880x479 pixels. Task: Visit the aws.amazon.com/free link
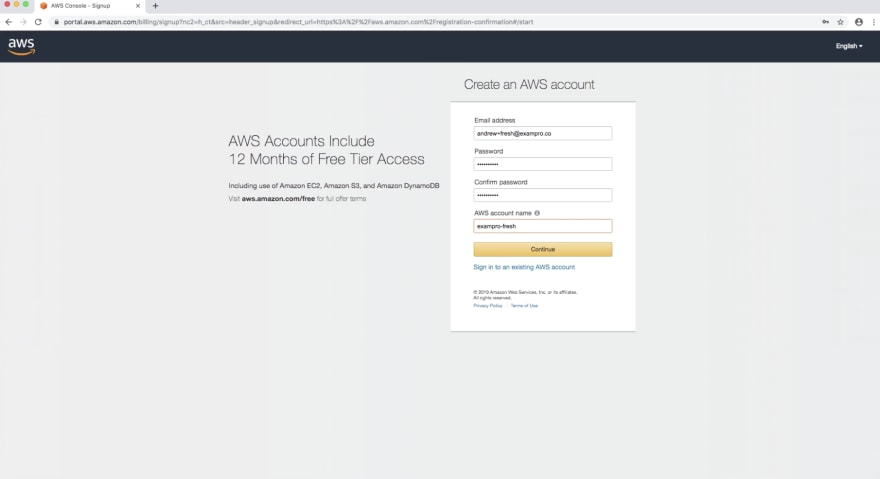(278, 199)
